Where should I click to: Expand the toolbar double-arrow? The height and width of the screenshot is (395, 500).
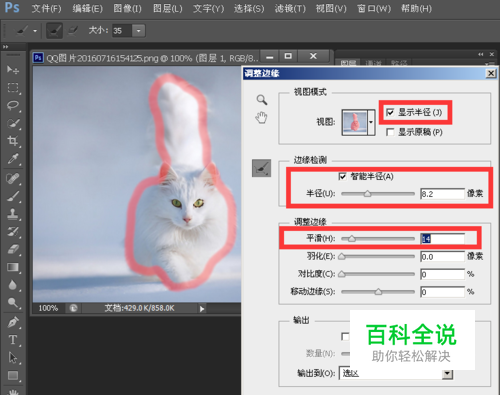tap(5, 47)
